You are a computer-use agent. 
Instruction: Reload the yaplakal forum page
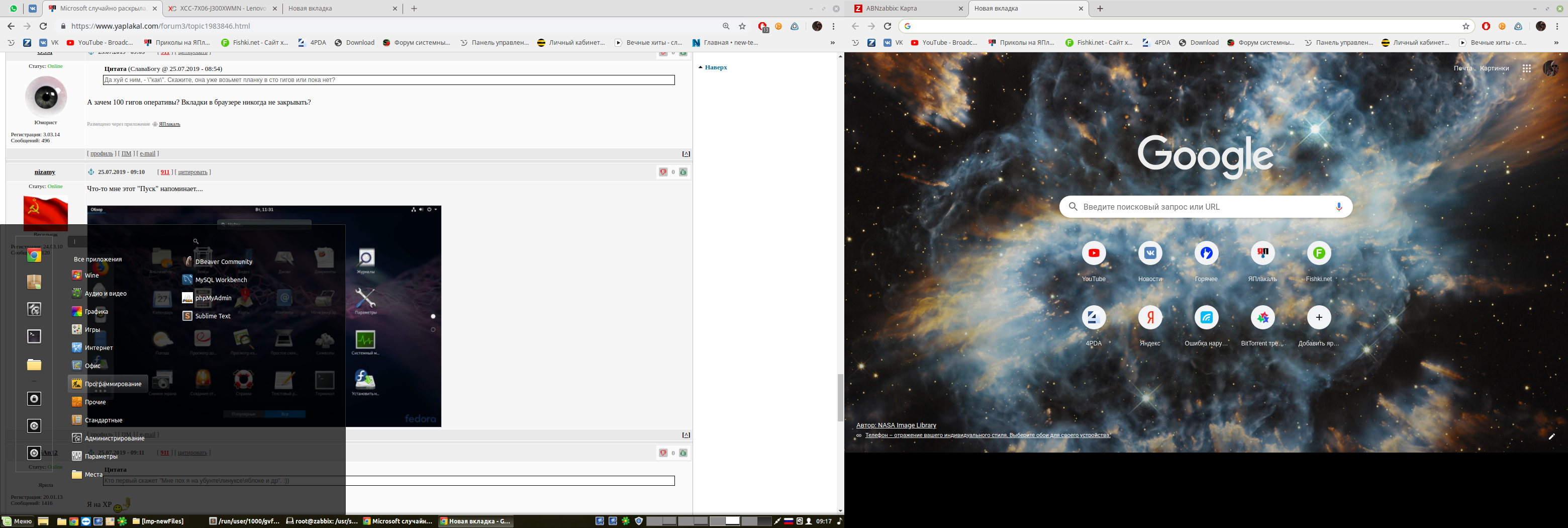[43, 26]
